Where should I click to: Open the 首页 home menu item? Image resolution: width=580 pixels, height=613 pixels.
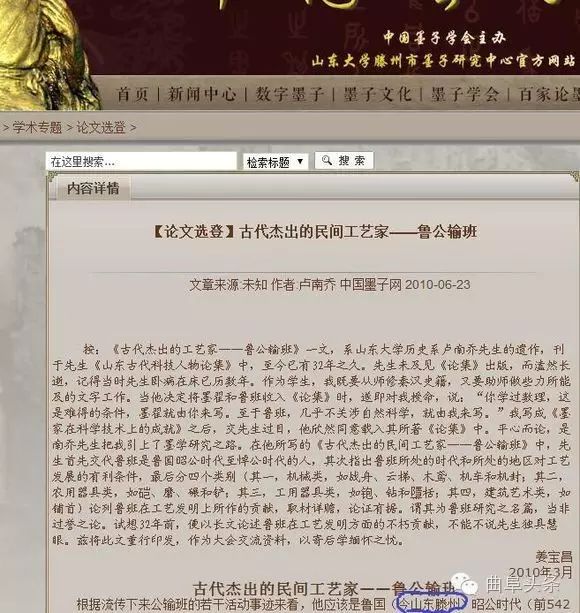pos(132,95)
